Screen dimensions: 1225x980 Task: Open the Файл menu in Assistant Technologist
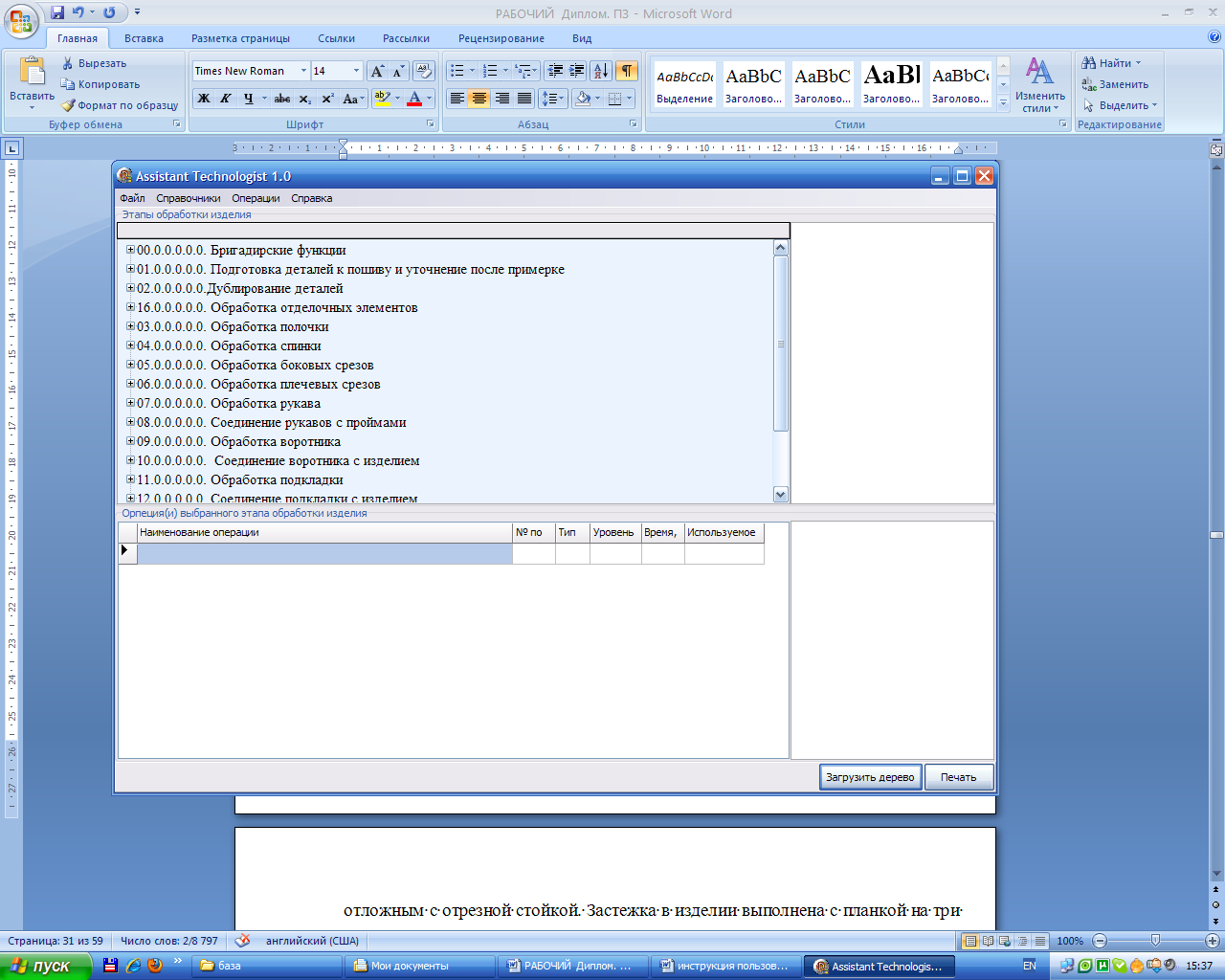pos(132,198)
